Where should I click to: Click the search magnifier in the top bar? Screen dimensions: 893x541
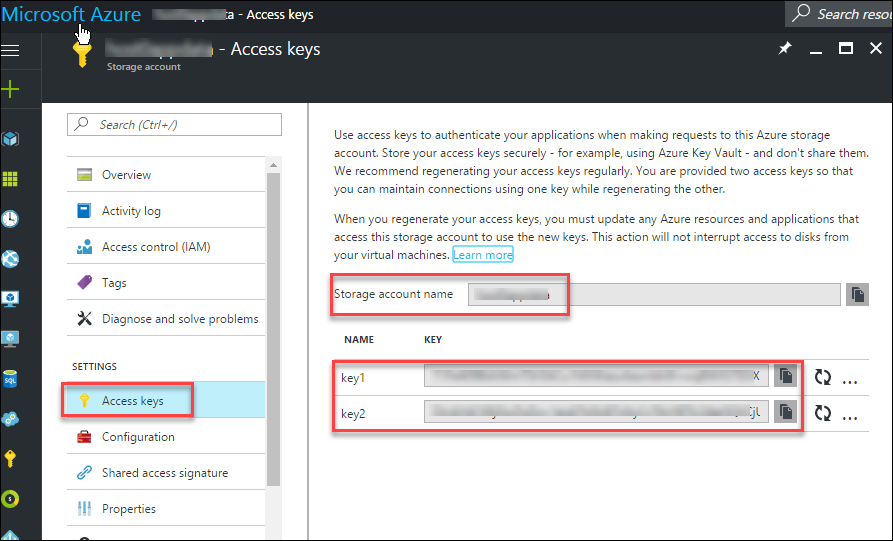click(801, 13)
